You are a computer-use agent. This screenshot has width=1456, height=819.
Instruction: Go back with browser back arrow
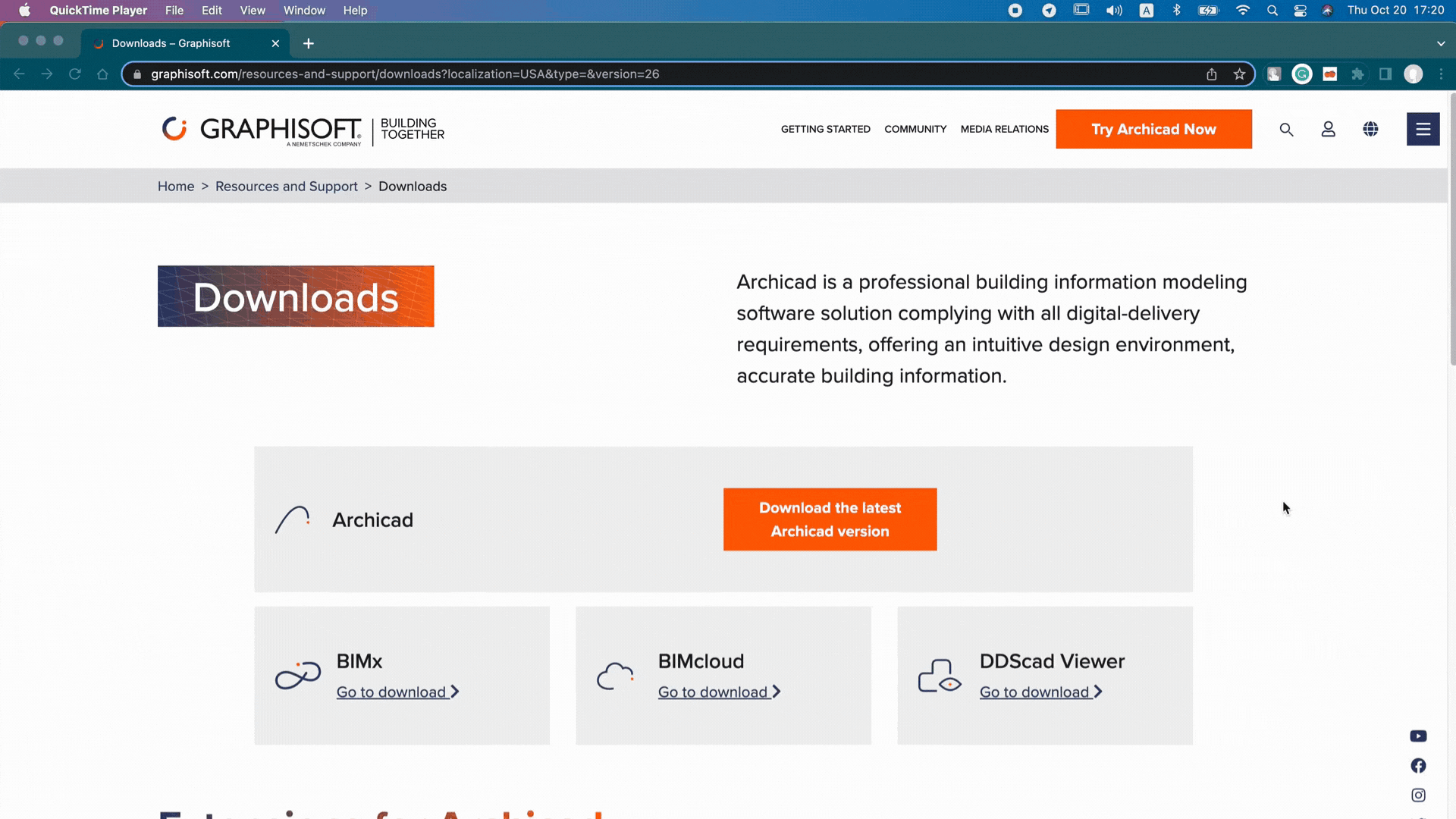[20, 74]
